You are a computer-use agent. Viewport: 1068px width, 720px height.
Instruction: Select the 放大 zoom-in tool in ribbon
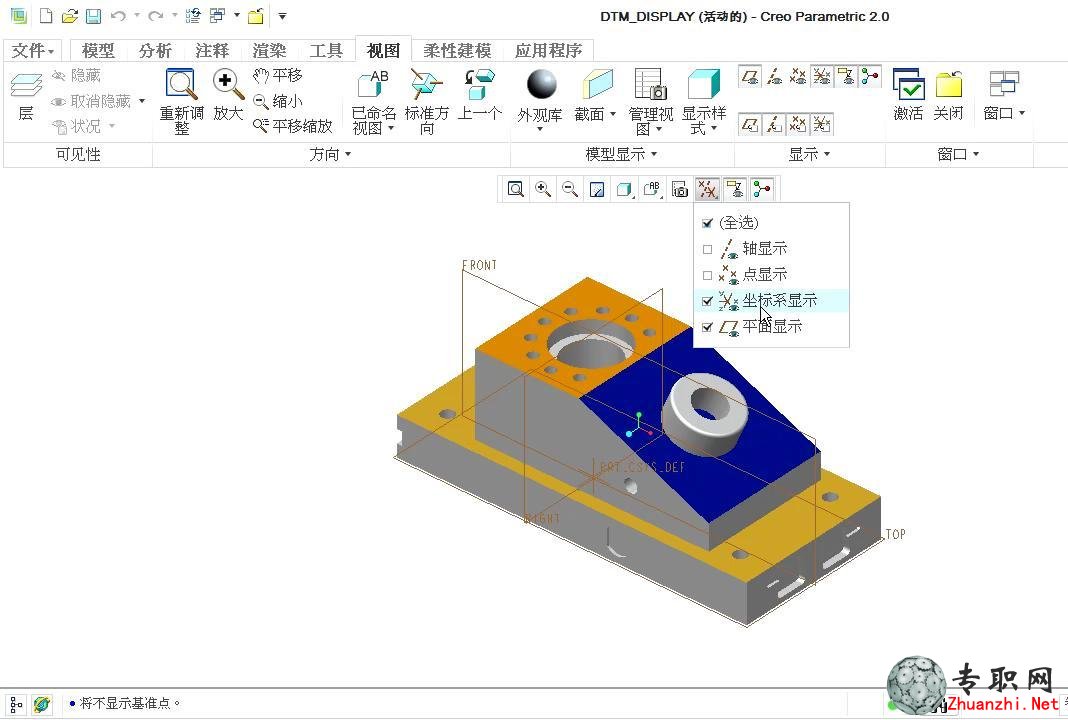click(x=228, y=95)
